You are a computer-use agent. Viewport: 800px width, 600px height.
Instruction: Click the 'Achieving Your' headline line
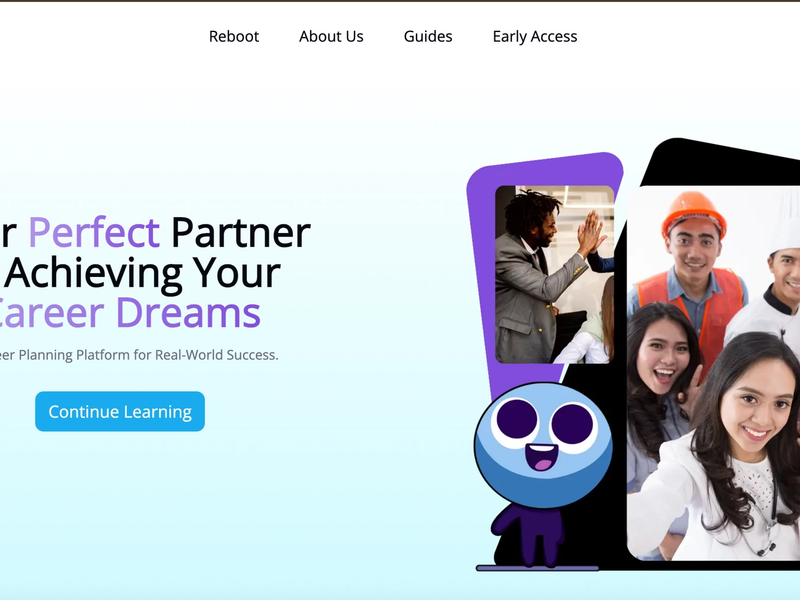click(143, 272)
